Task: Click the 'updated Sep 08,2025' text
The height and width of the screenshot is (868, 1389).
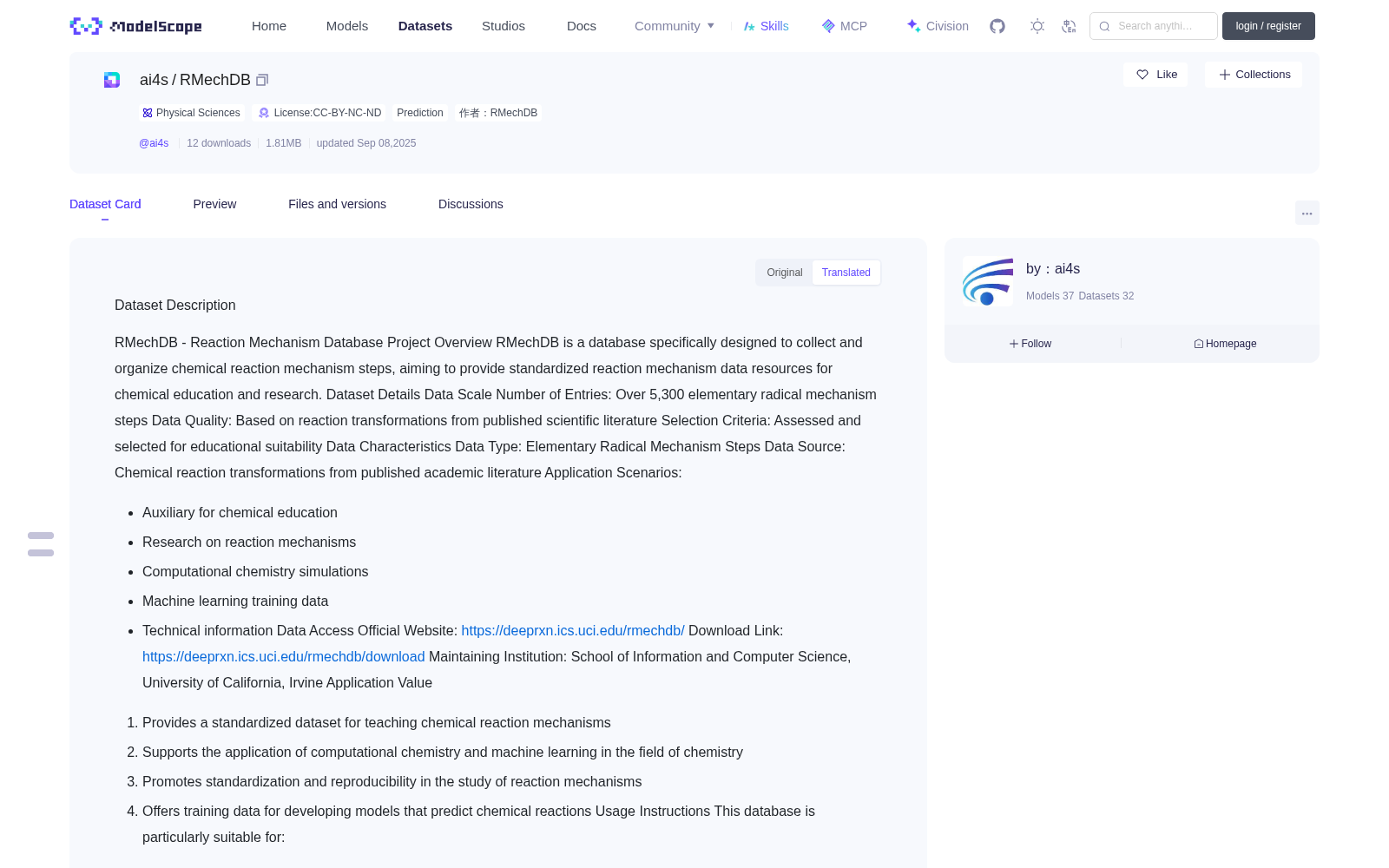Action: click(366, 143)
